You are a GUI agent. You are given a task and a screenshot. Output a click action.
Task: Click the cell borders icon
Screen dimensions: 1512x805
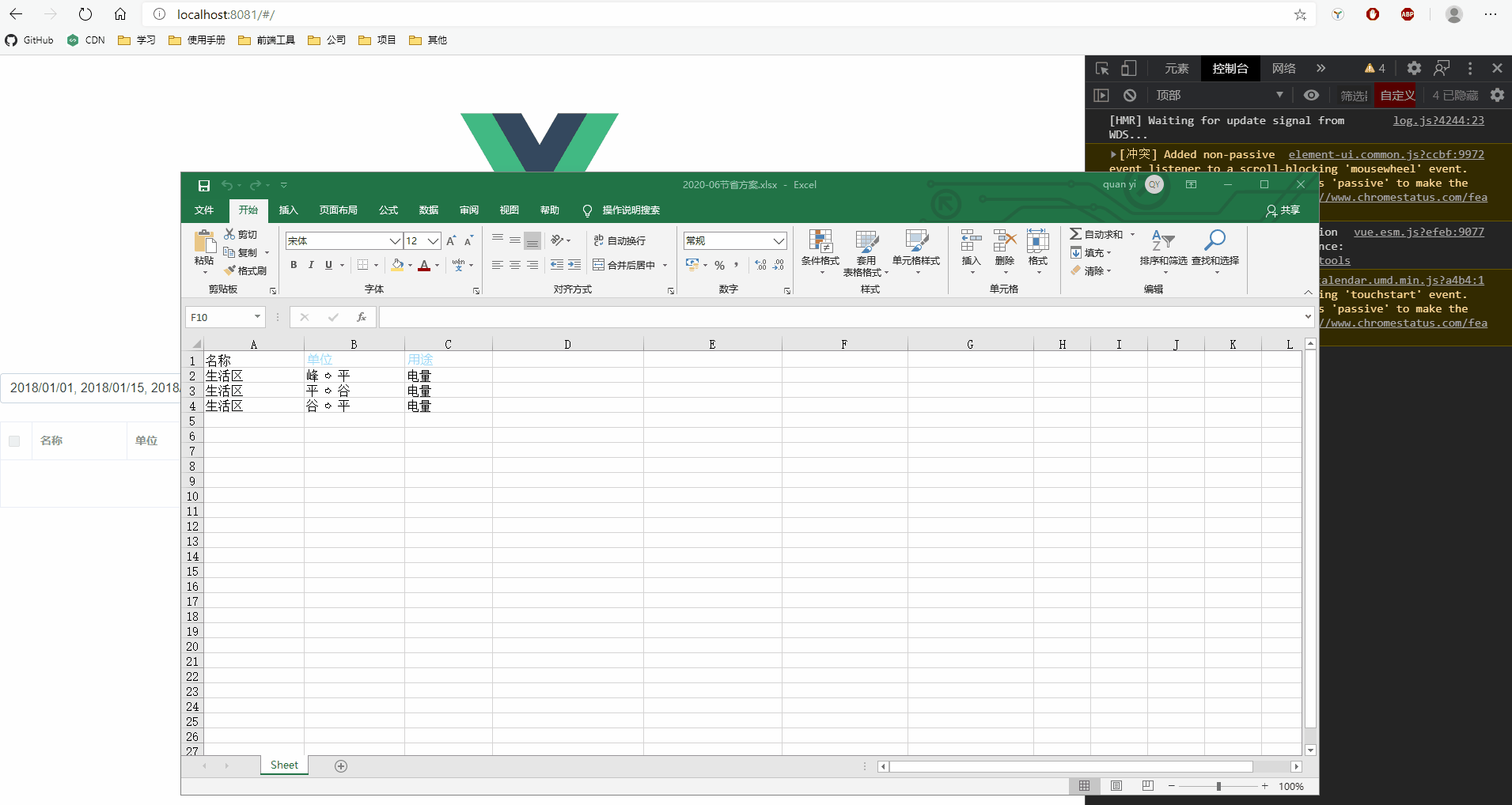click(x=362, y=265)
